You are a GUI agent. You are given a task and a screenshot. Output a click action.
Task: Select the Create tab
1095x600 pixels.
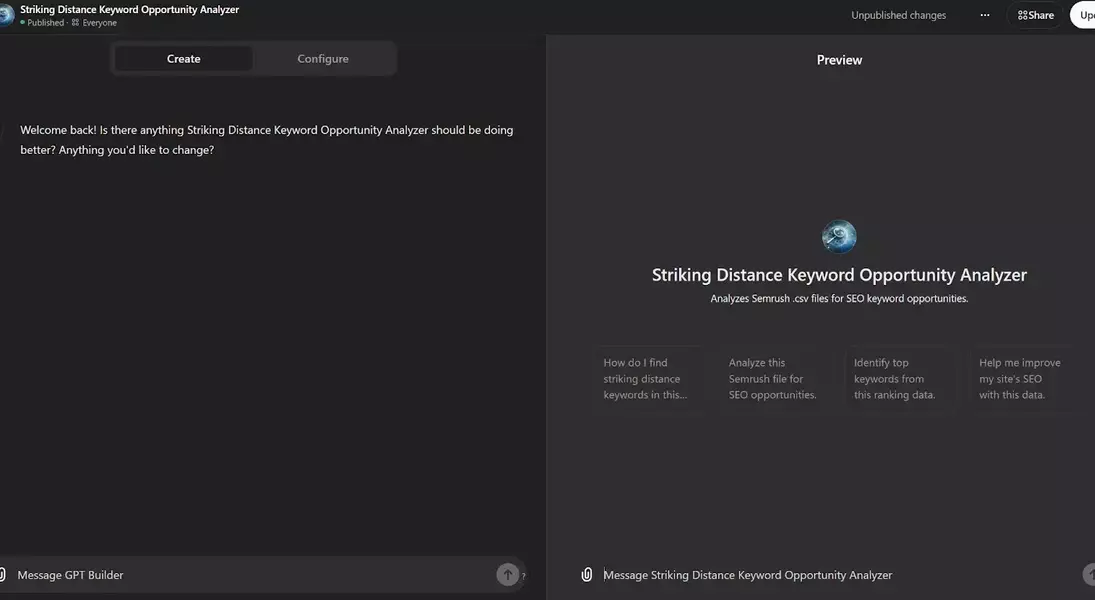click(183, 59)
